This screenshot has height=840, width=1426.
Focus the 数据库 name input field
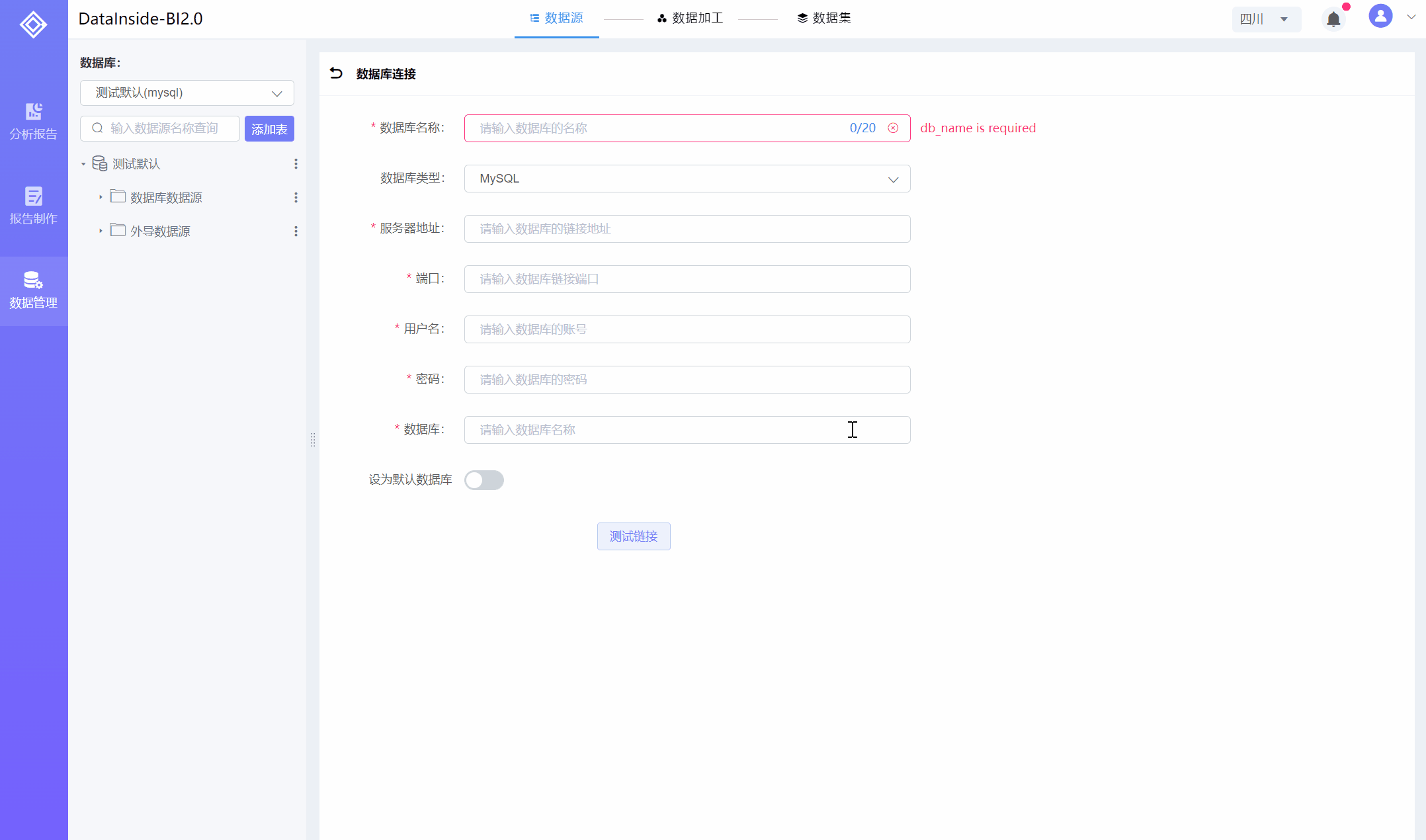click(687, 430)
